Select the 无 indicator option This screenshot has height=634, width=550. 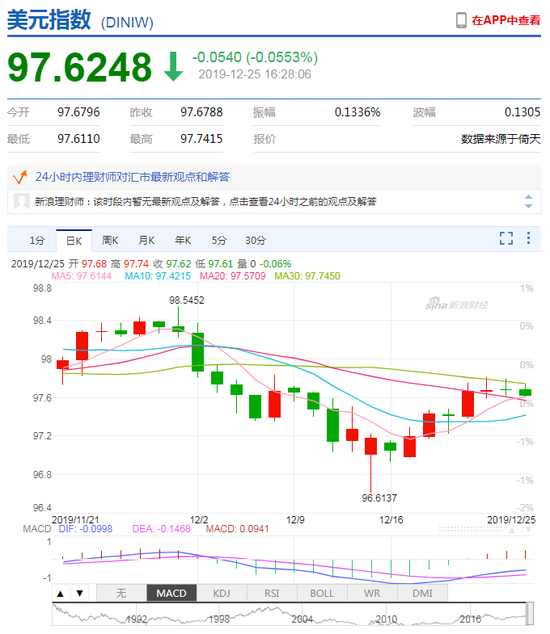(121, 594)
